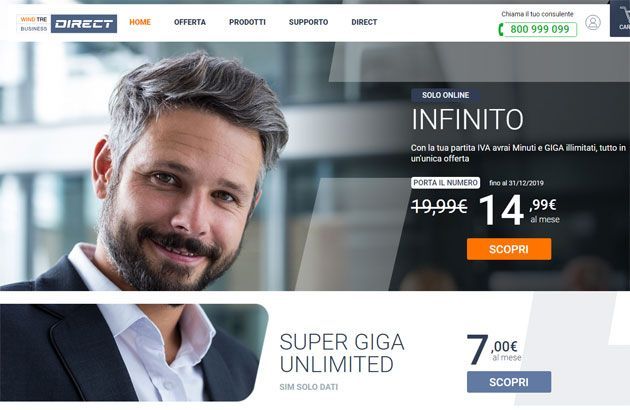
Task: Click the SOLO ONLINE badge
Action: [445, 95]
